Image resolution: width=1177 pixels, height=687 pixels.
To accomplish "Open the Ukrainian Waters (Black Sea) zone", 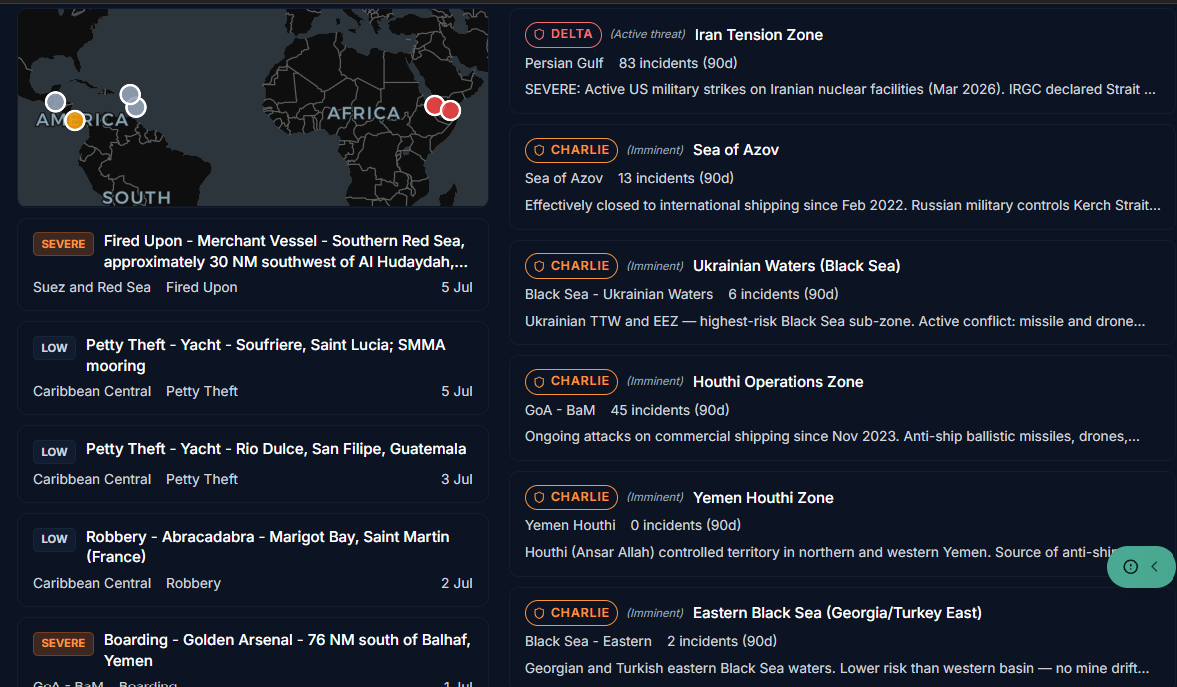I will click(x=842, y=293).
